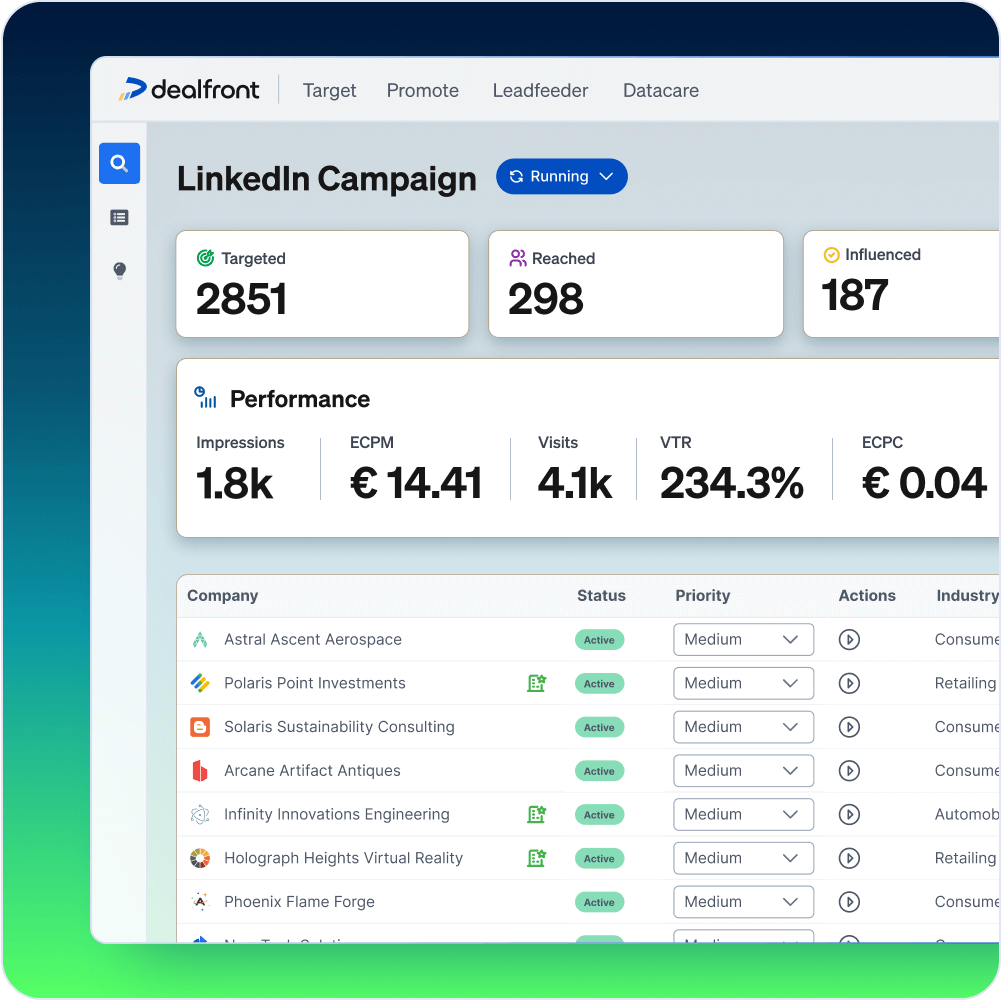1001x1000 pixels.
Task: Switch to the Target tab
Action: click(329, 91)
